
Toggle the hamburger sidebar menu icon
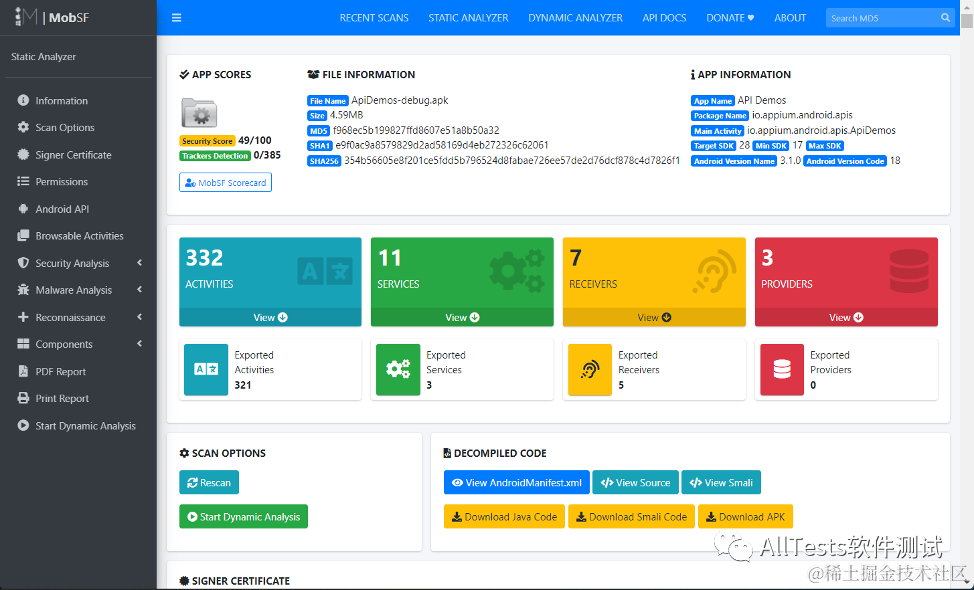coord(176,18)
